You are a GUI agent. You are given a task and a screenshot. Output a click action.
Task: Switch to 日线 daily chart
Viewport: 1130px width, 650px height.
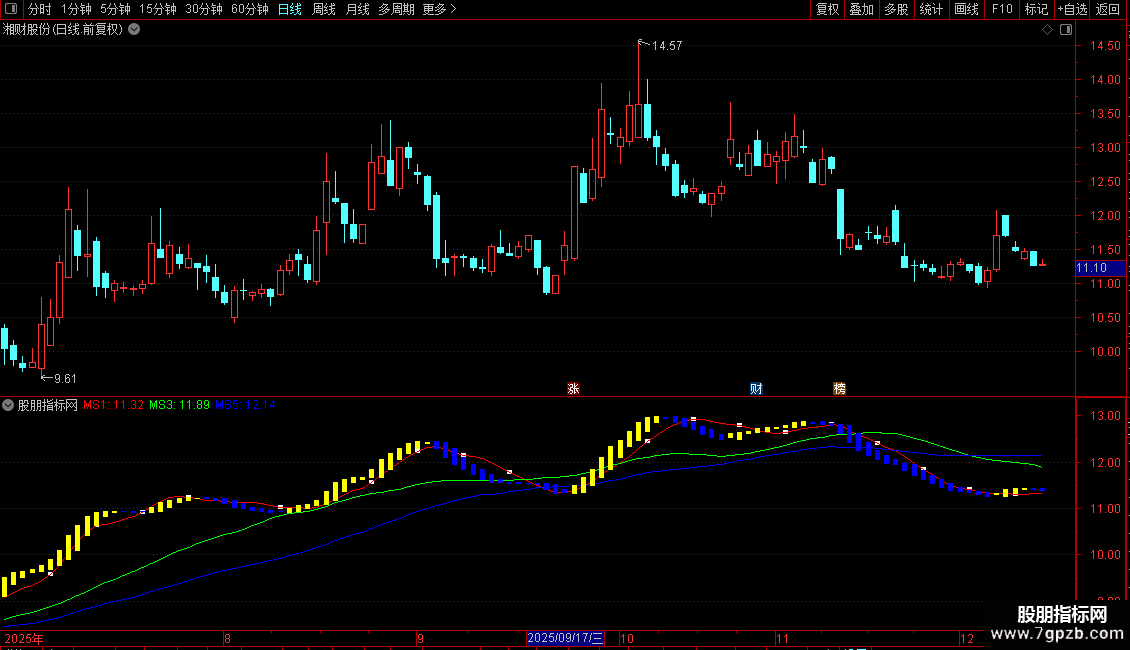point(290,9)
